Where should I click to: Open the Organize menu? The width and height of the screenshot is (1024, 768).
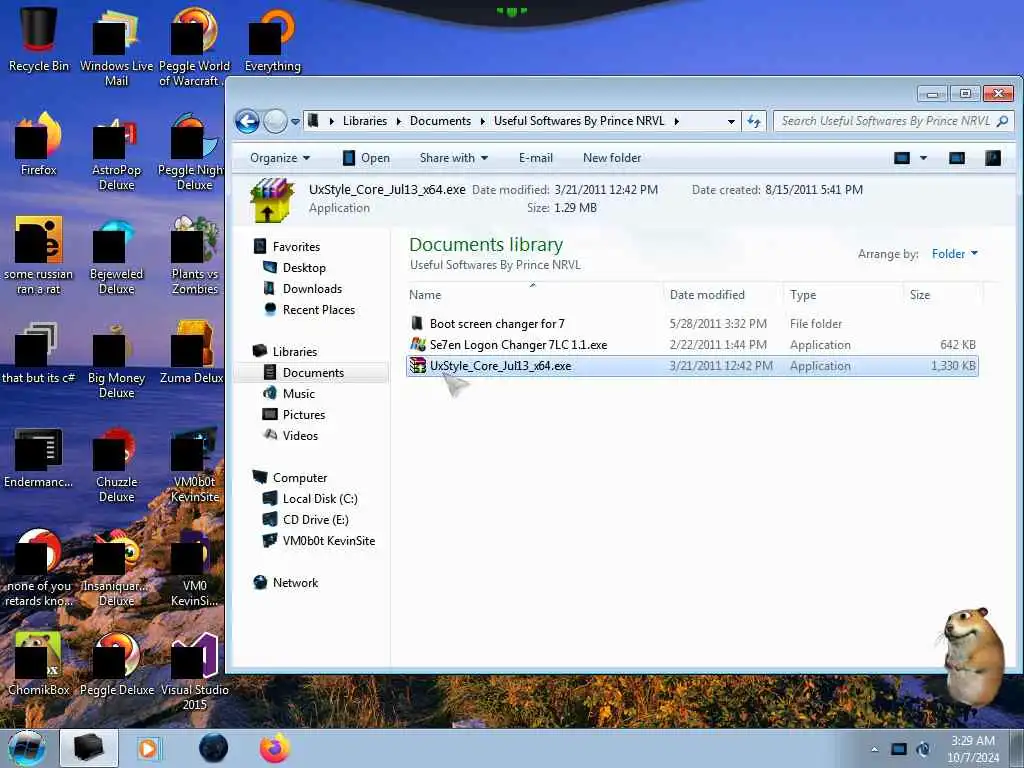pyautogui.click(x=280, y=158)
